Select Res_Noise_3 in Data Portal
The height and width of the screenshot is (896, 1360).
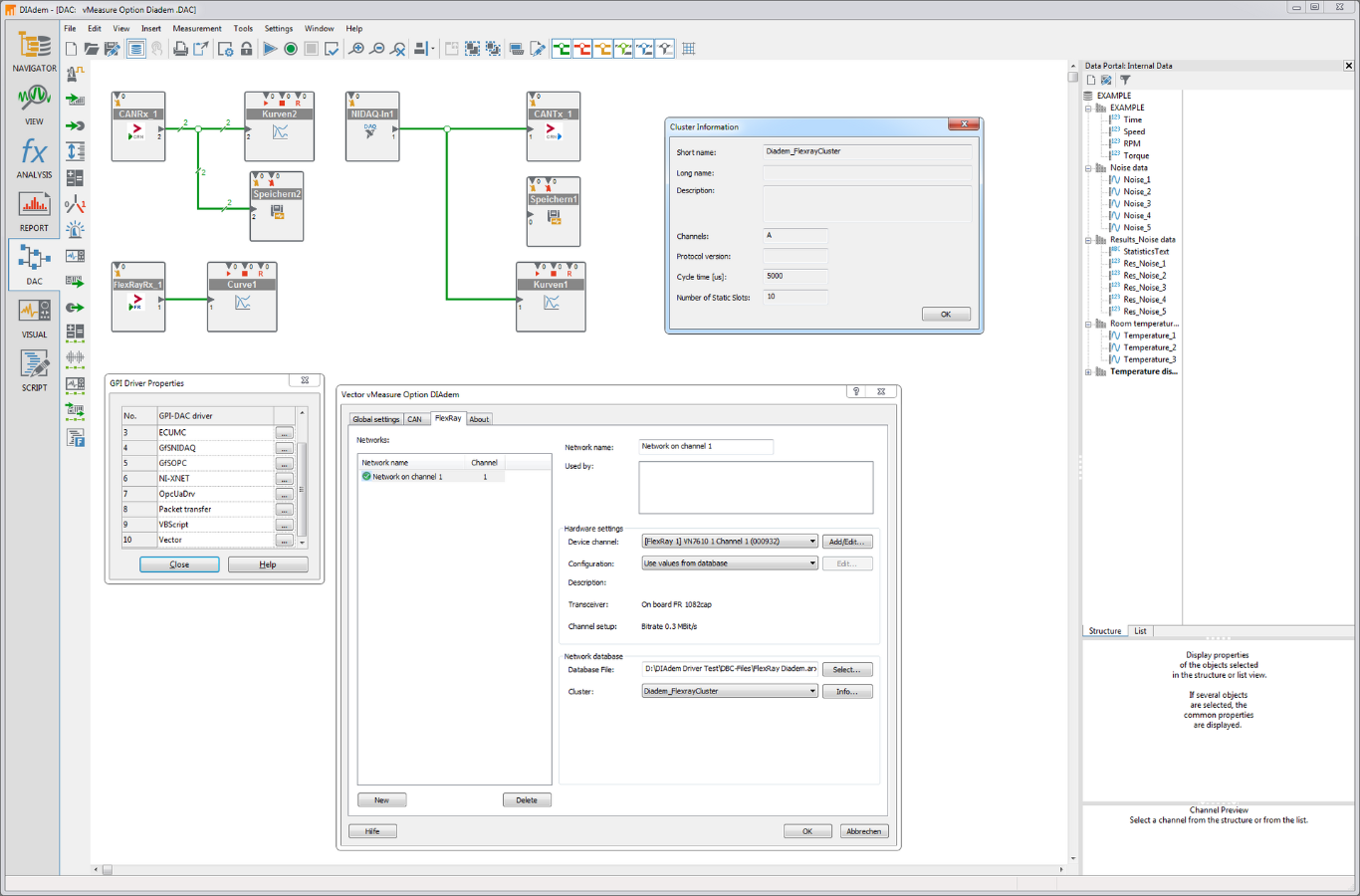click(x=1145, y=288)
